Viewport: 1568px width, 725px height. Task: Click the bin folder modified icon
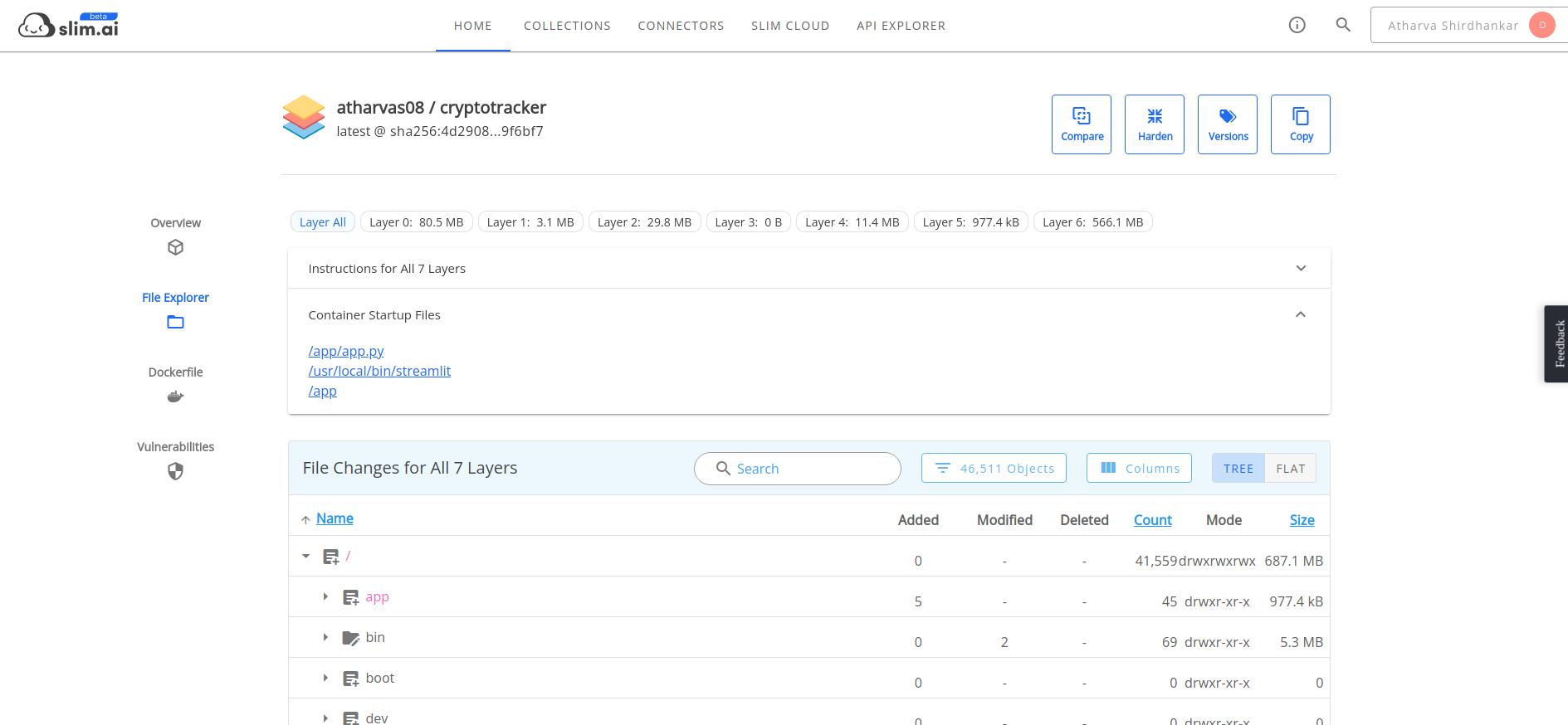click(x=350, y=638)
